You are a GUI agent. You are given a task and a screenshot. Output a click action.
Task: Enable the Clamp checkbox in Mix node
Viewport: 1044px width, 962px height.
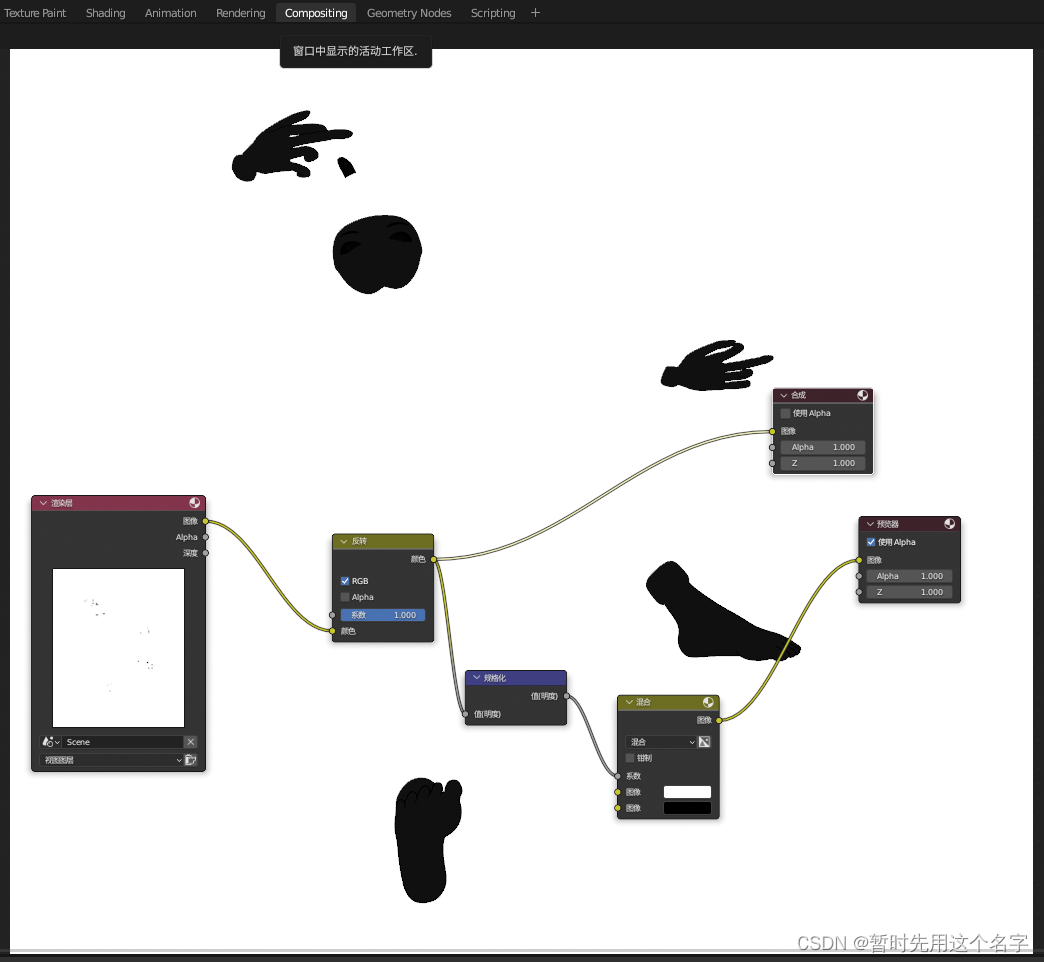[630, 758]
